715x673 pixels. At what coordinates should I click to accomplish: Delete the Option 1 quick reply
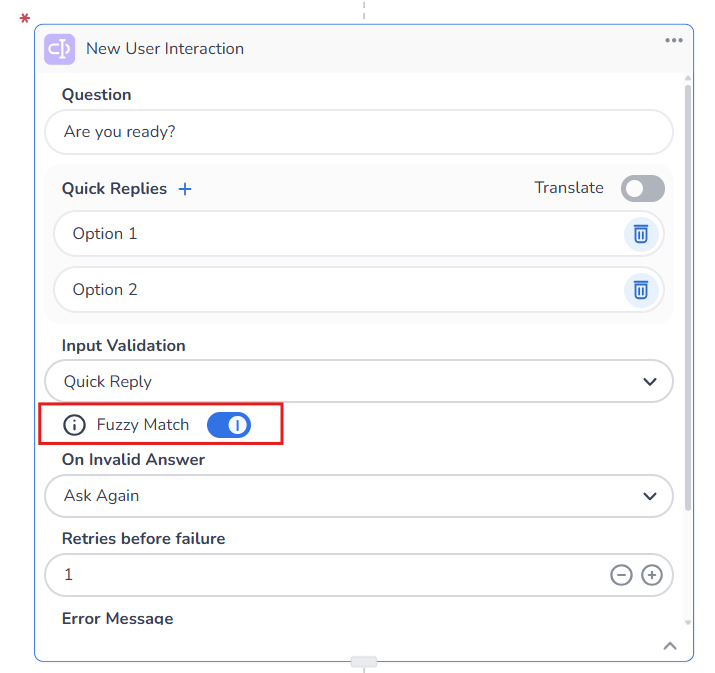[641, 234]
